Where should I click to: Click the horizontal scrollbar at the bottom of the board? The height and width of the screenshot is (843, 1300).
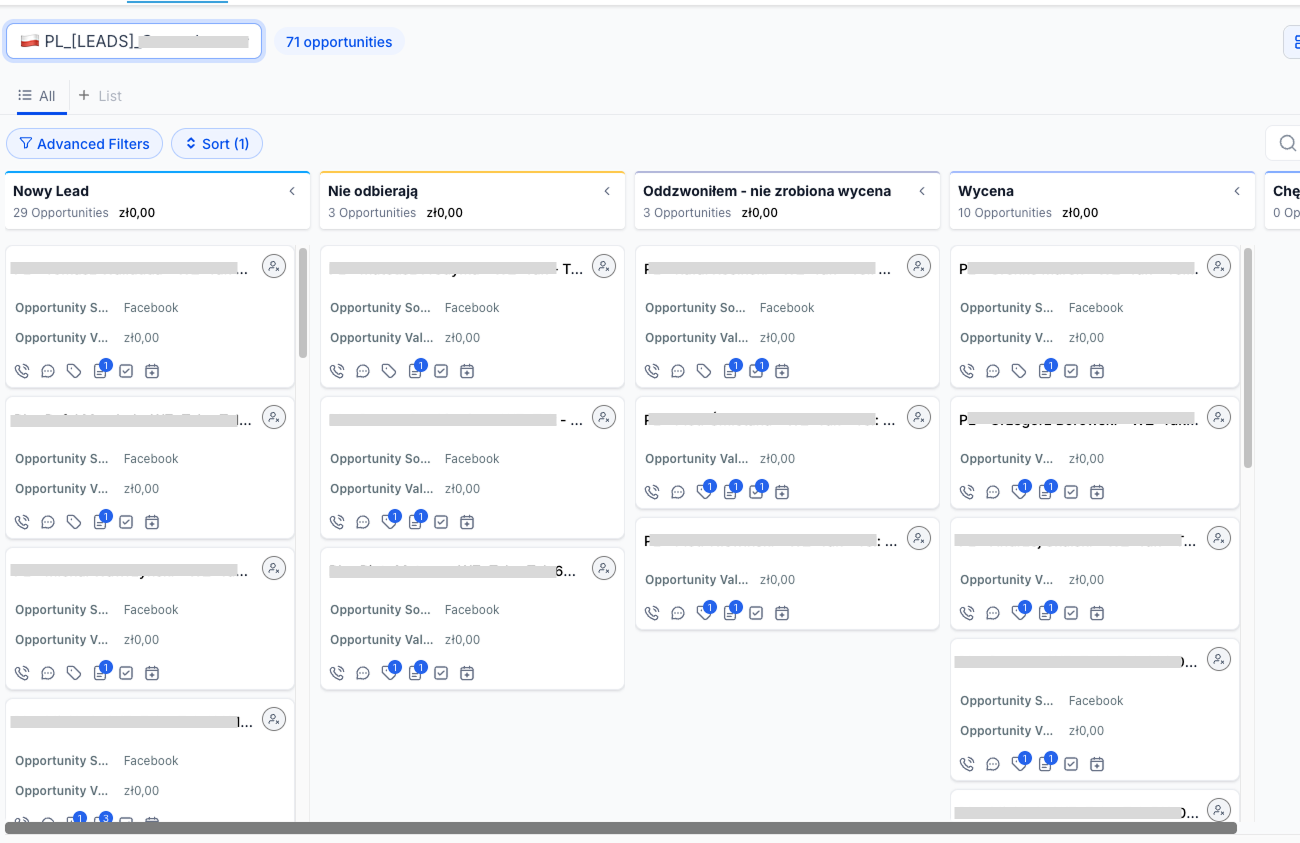click(620, 828)
